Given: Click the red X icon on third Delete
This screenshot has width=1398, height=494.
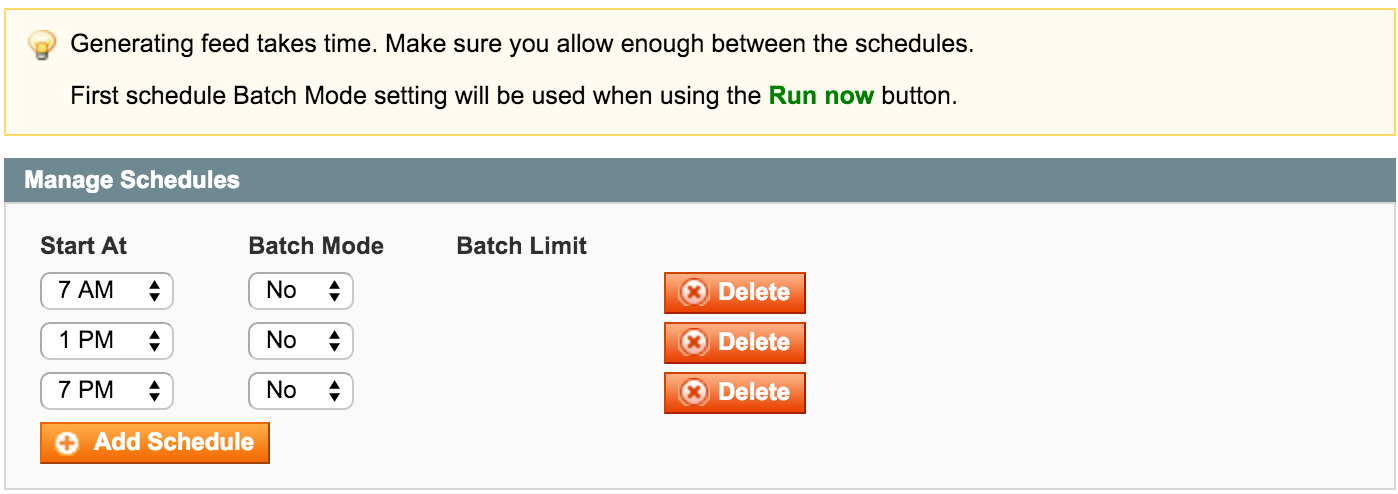Looking at the screenshot, I should pos(694,393).
